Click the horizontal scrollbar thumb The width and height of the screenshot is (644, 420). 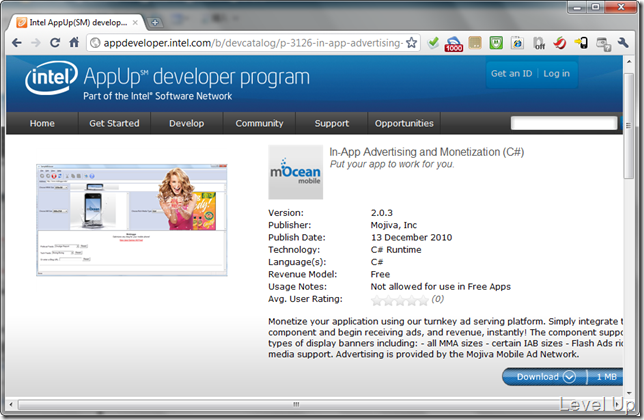[296, 405]
